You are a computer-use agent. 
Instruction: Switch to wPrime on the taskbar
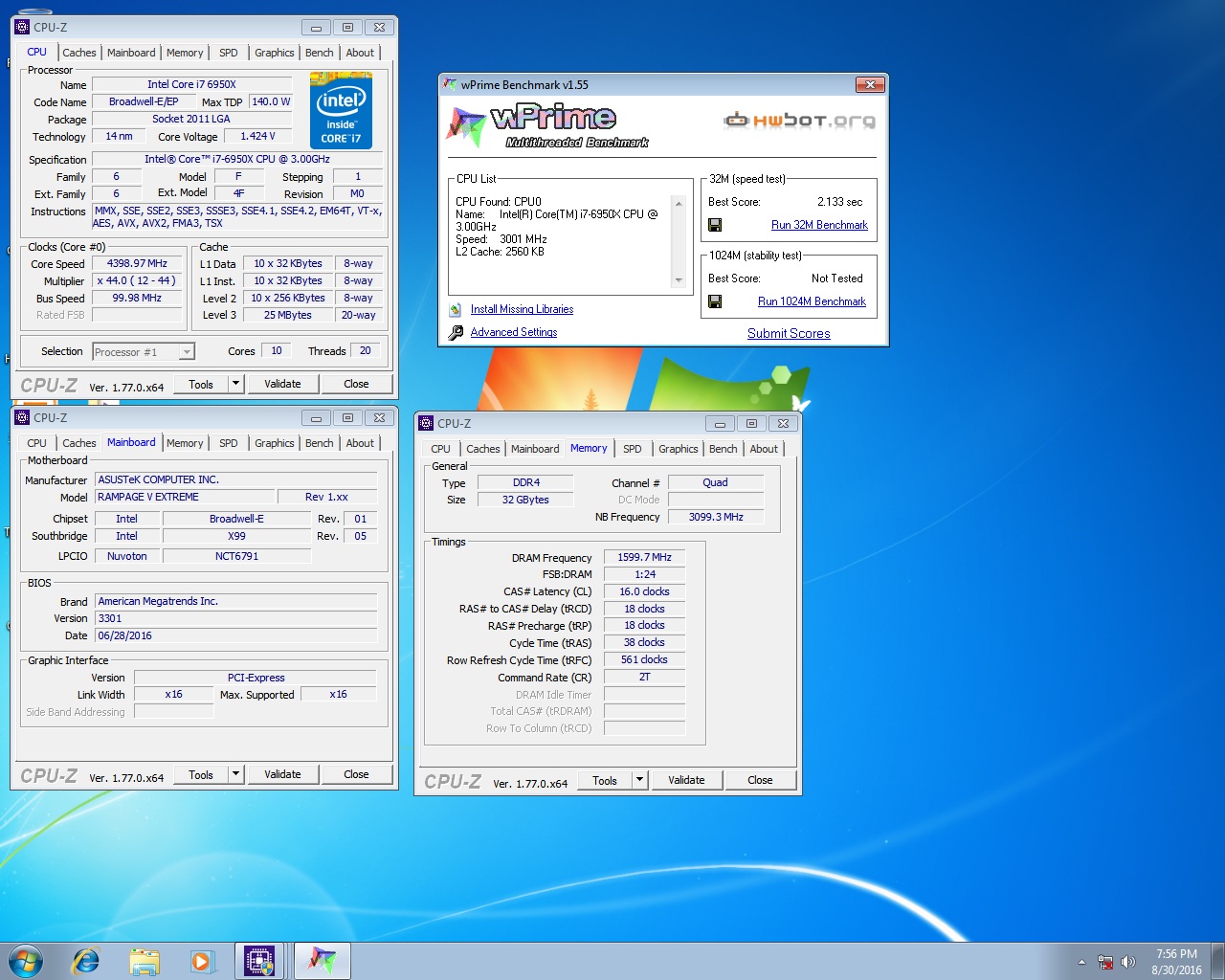[322, 961]
